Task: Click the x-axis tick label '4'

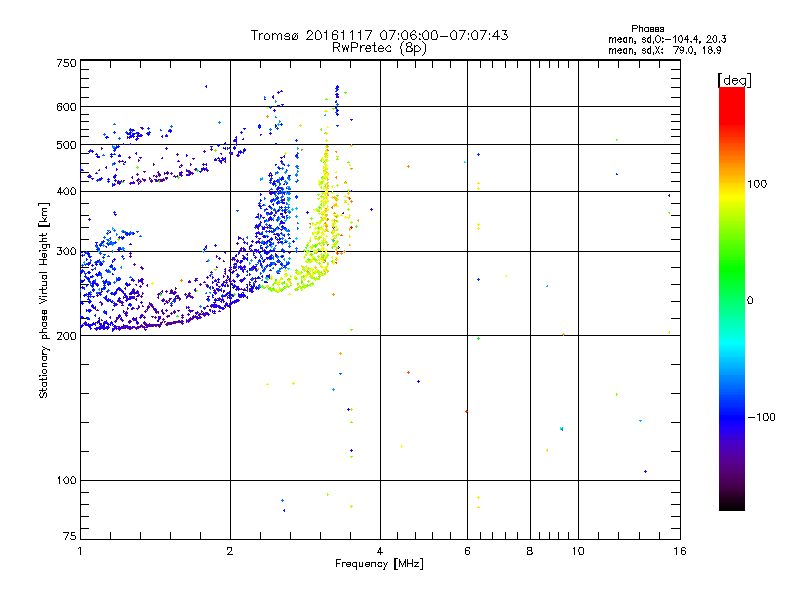Action: coord(380,551)
